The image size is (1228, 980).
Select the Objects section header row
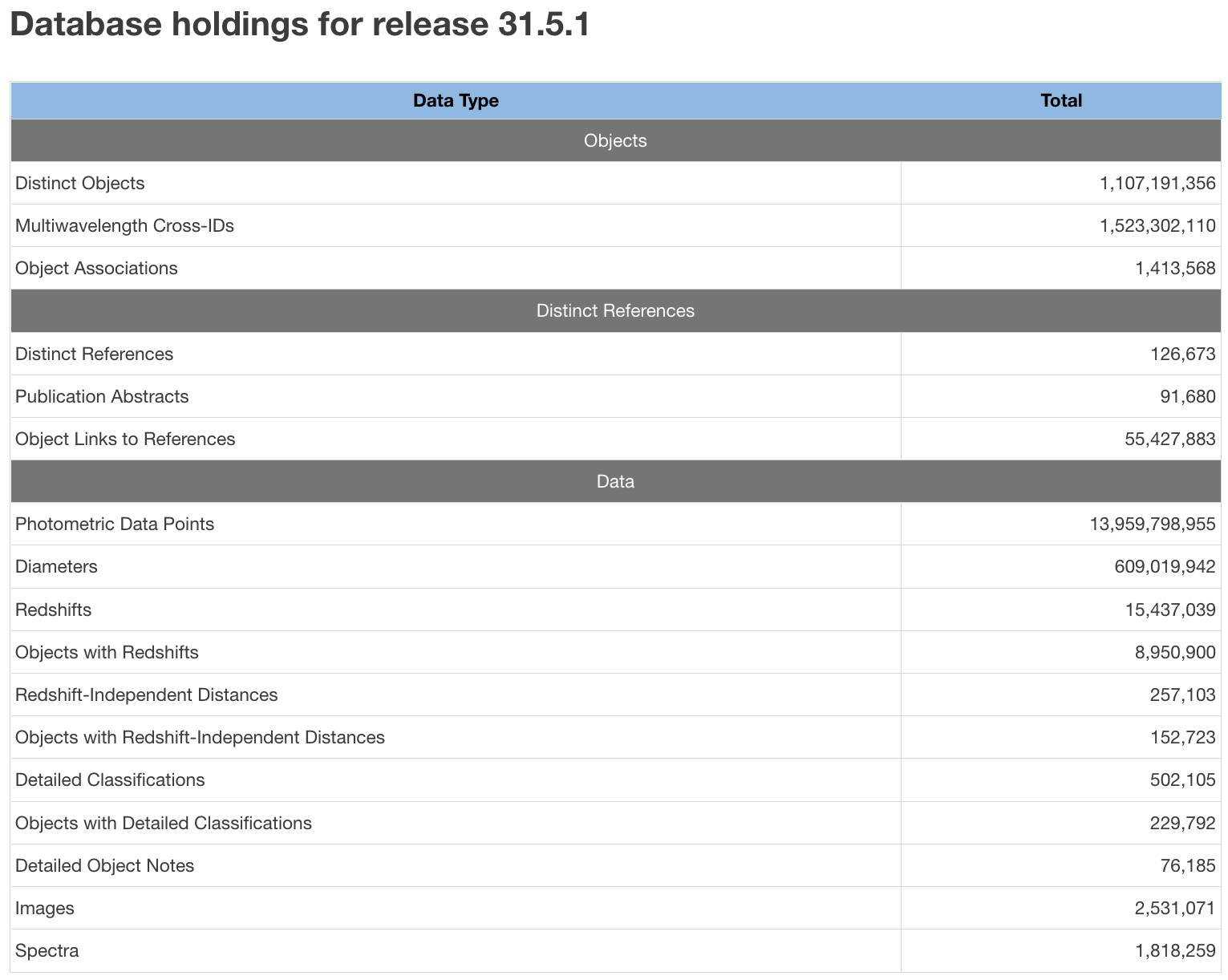[x=615, y=140]
